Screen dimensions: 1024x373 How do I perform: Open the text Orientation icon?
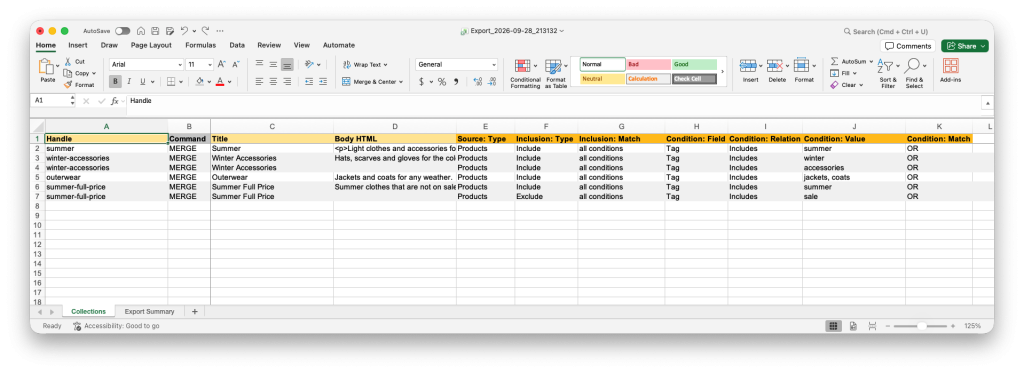coord(309,65)
